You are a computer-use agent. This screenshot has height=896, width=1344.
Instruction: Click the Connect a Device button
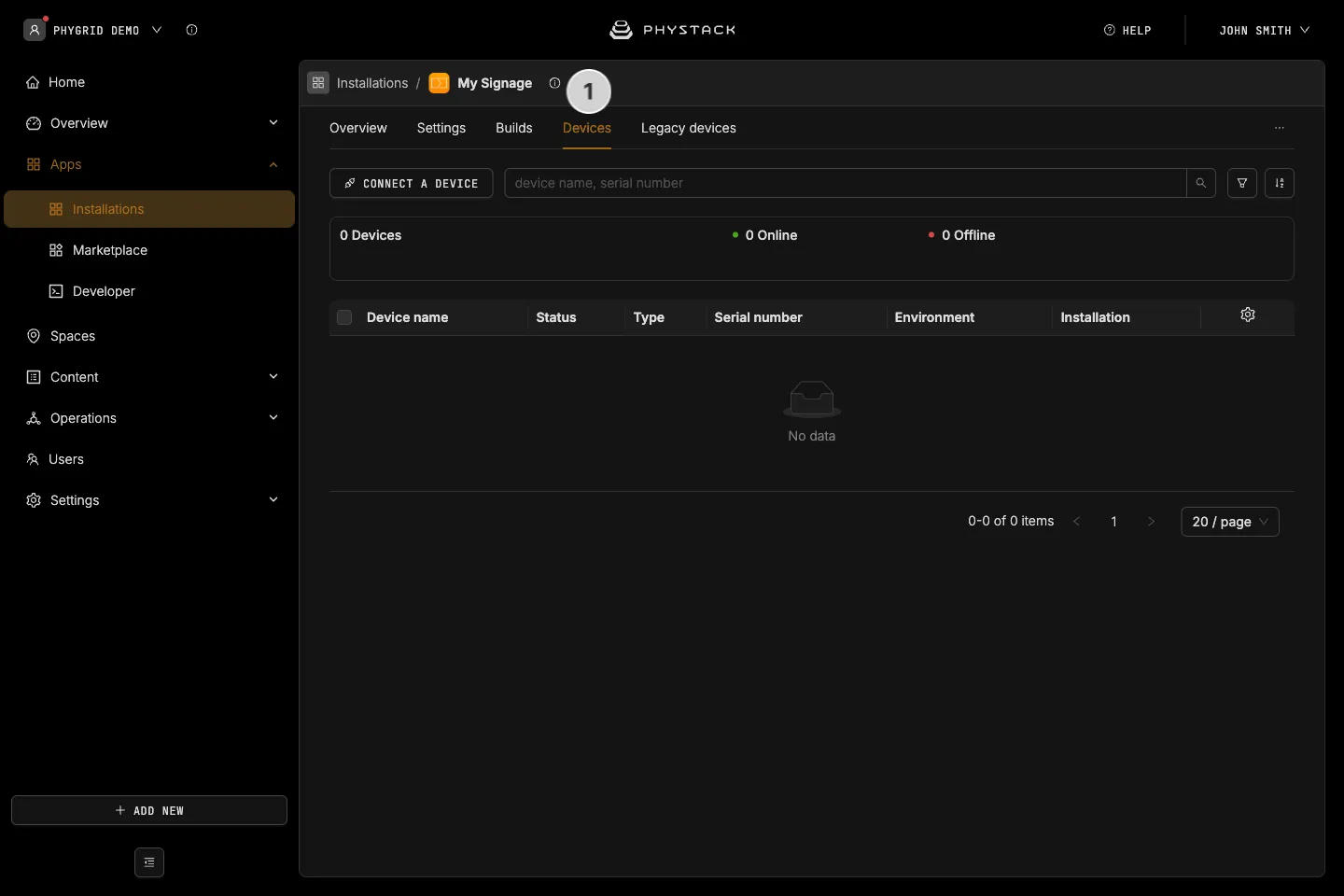[412, 183]
